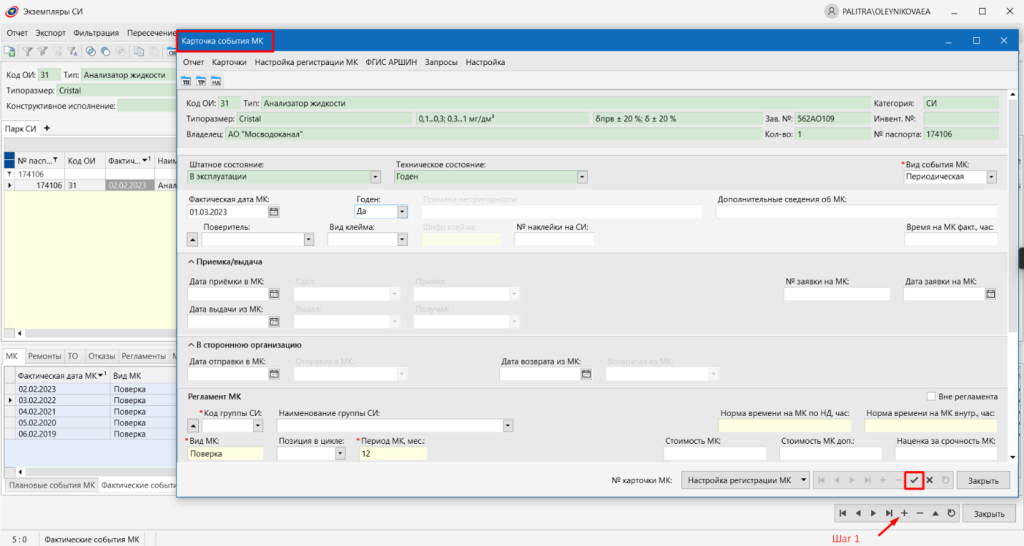Image resolution: width=1024 pixels, height=546 pixels.
Task: Click the second overlapping circles icon
Action: [x=106, y=52]
